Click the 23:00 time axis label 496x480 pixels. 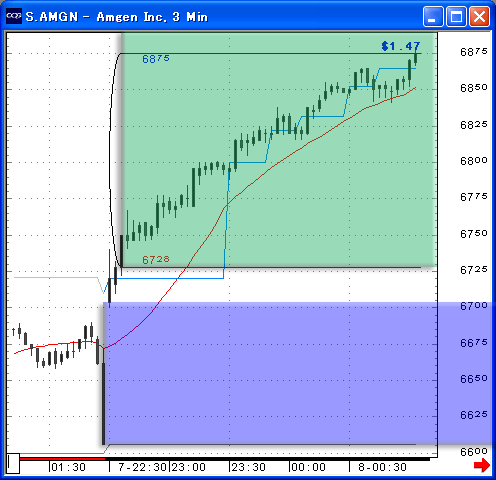188,467
